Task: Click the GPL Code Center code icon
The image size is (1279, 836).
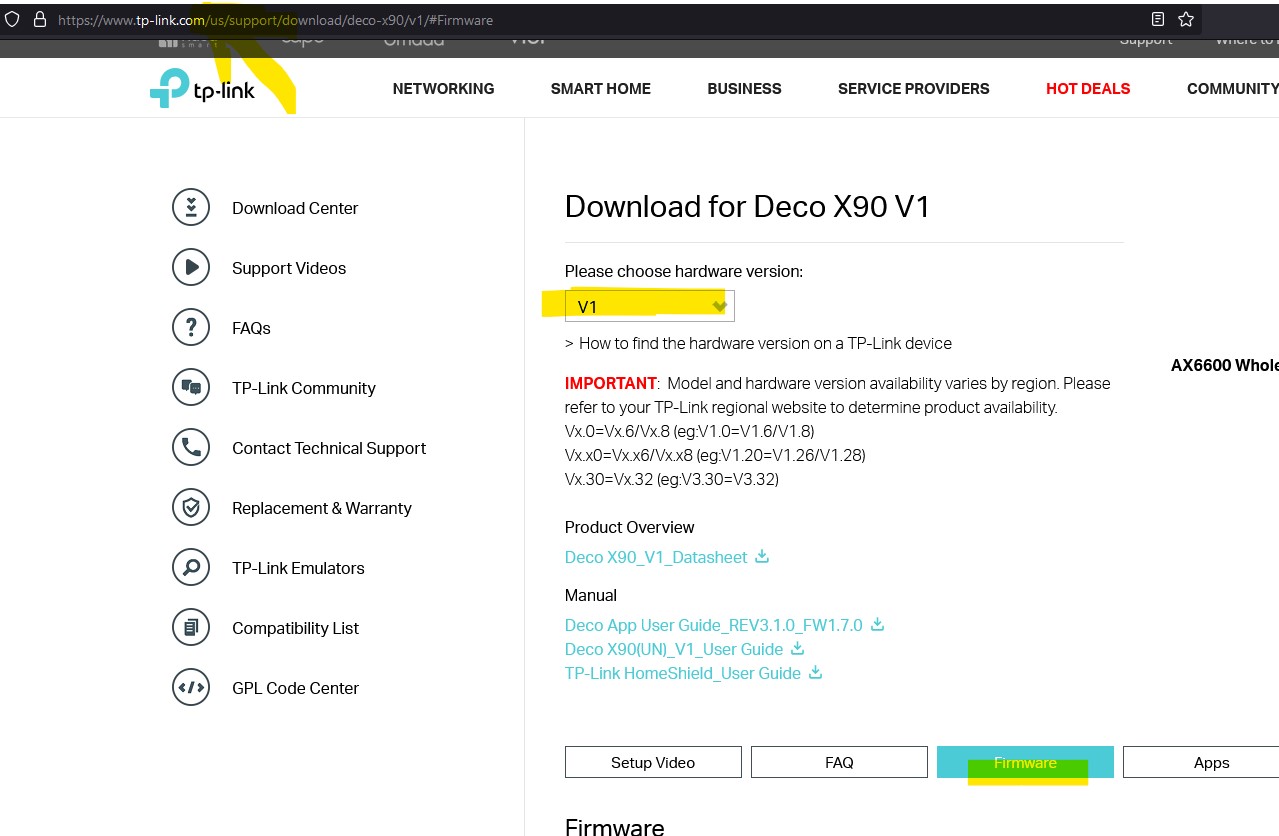Action: pyautogui.click(x=191, y=688)
